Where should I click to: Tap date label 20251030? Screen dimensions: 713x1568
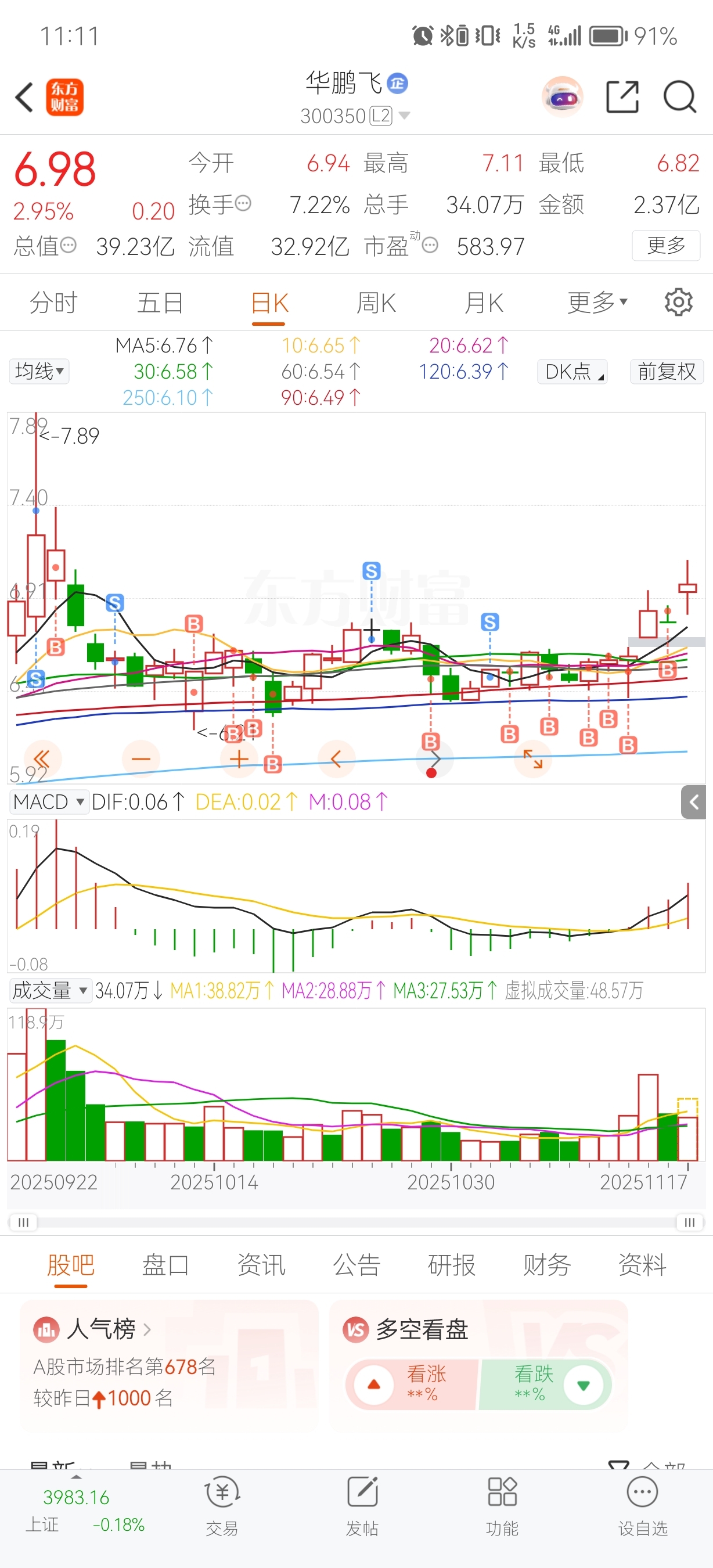click(x=451, y=1182)
